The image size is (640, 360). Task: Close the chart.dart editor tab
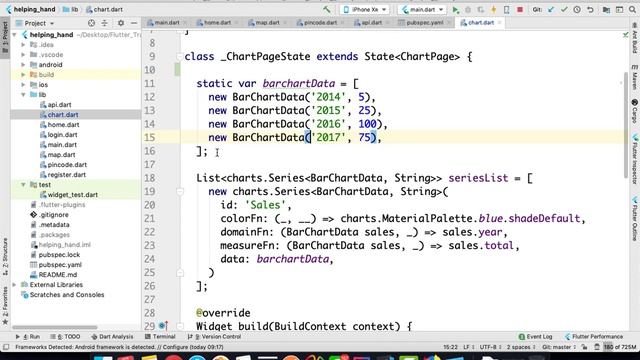(x=499, y=23)
